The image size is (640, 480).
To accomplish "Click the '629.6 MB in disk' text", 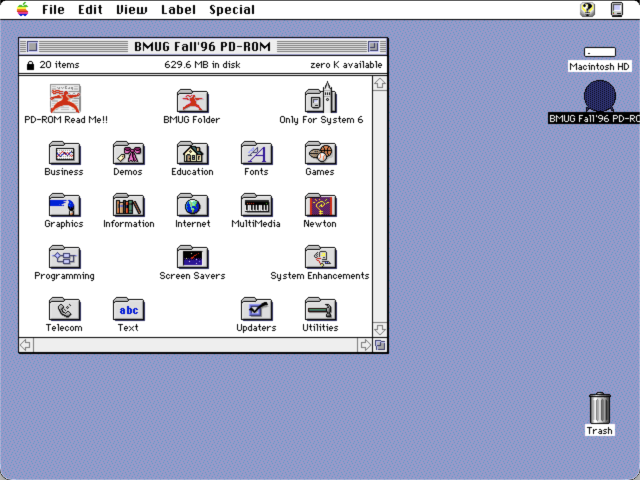I will [x=202, y=65].
